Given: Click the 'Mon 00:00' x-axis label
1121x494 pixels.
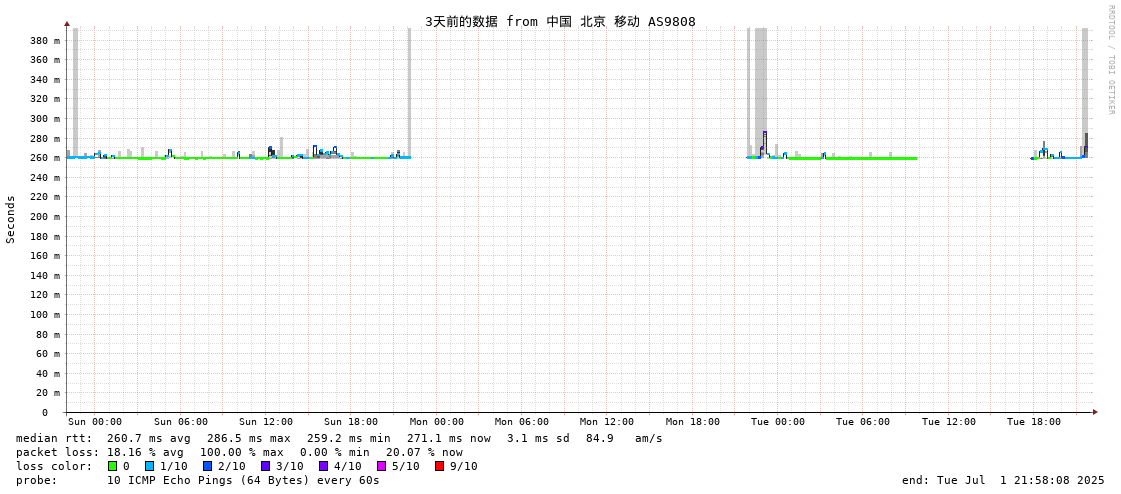Looking at the screenshot, I should (x=437, y=422).
